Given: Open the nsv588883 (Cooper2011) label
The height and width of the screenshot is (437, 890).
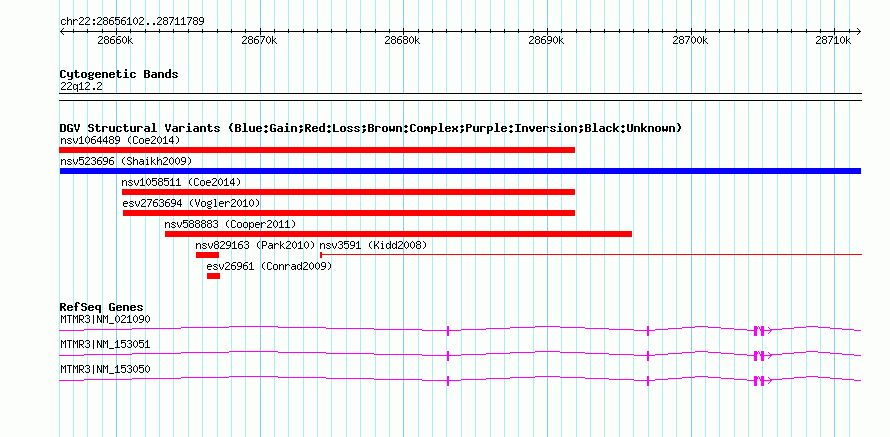Looking at the screenshot, I should click(230, 224).
